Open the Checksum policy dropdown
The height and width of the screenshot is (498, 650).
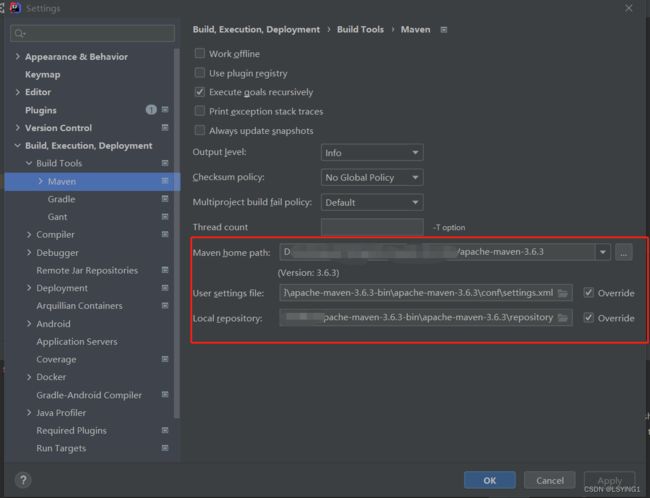point(372,177)
